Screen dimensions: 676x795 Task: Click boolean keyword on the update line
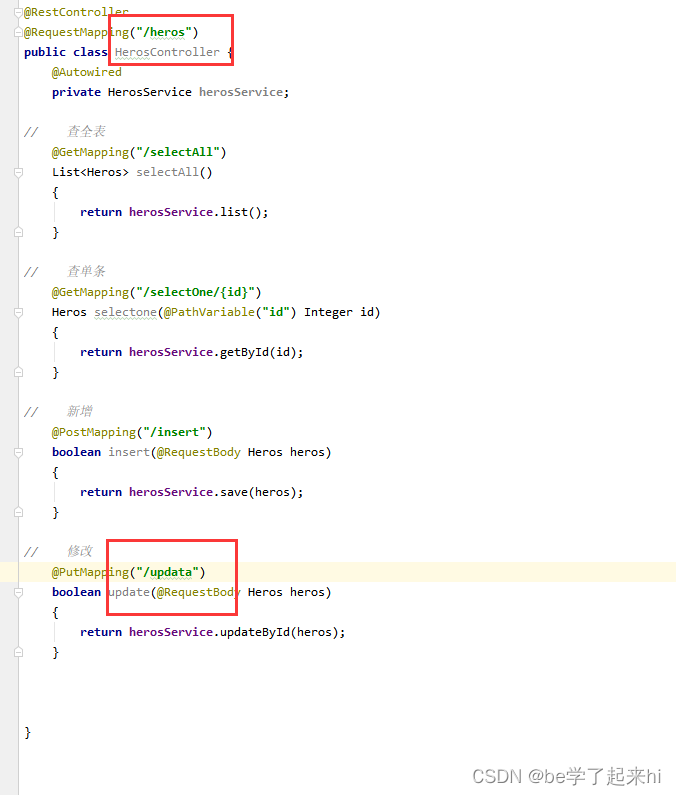click(76, 592)
